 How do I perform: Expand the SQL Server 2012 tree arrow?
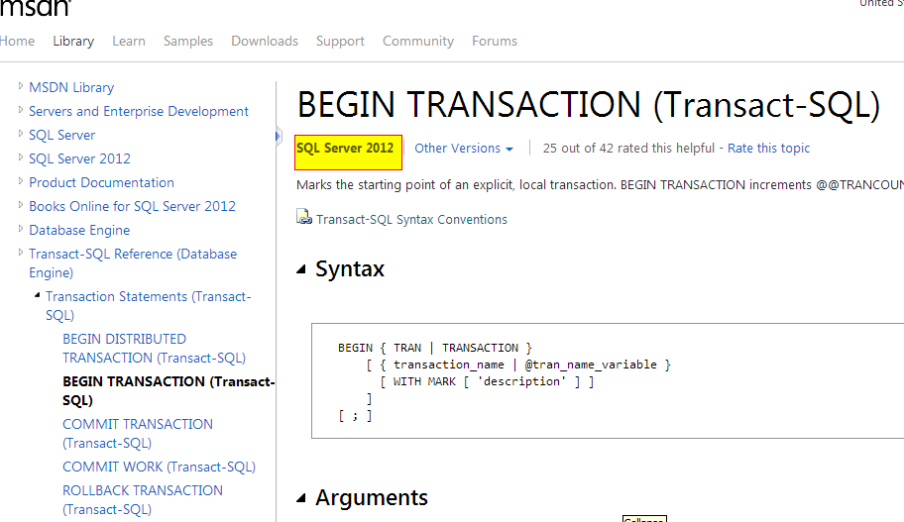(21, 157)
